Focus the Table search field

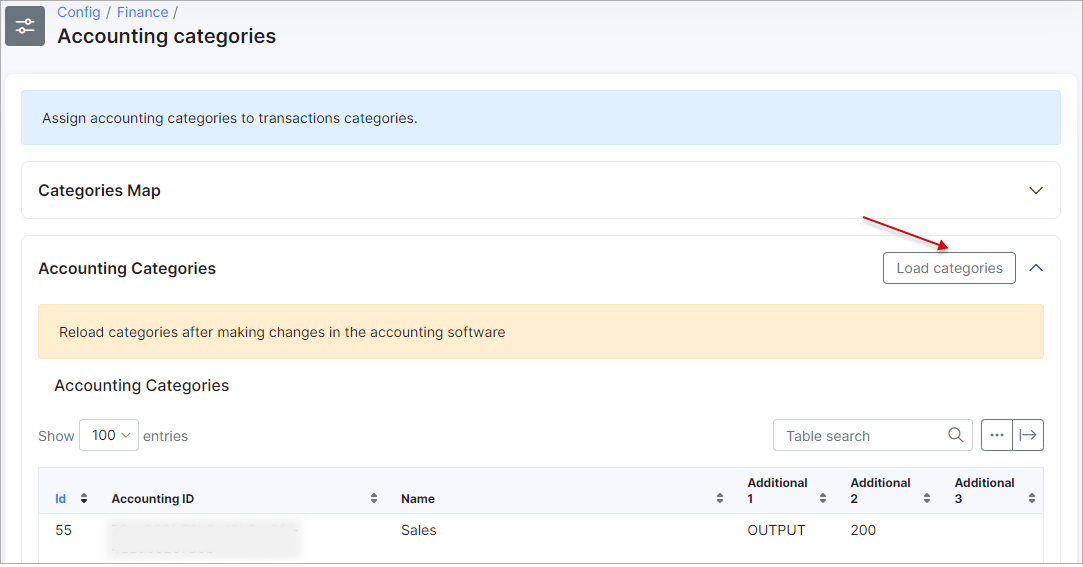click(872, 435)
